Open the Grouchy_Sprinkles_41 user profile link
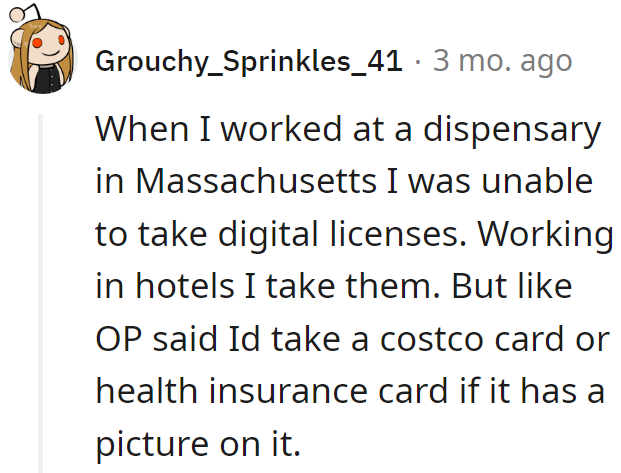621x473 pixels. (x=249, y=61)
